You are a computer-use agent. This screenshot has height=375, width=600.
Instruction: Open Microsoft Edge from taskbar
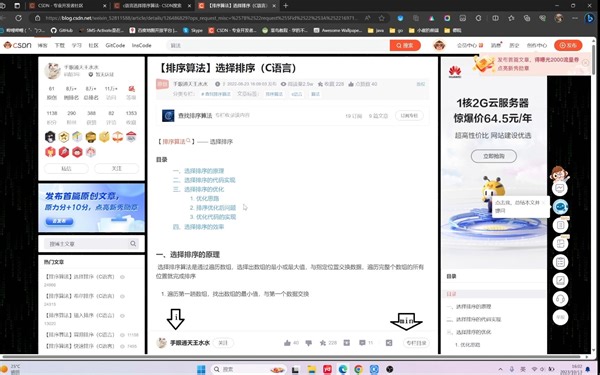pyautogui.click(x=343, y=369)
